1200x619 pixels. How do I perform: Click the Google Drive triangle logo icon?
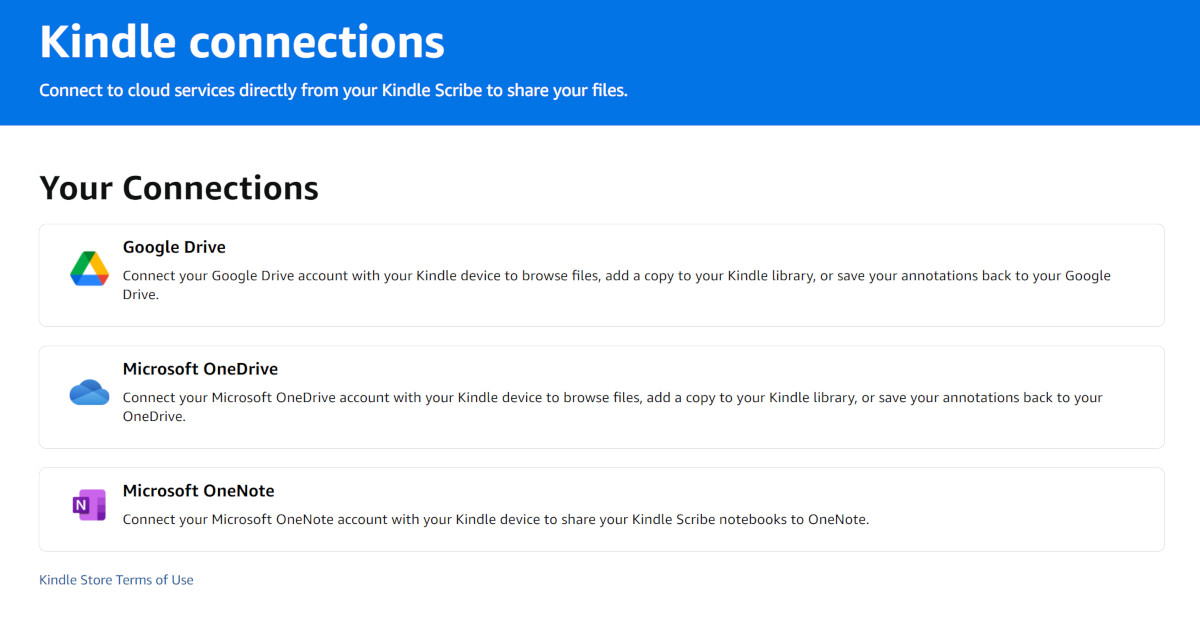[89, 269]
